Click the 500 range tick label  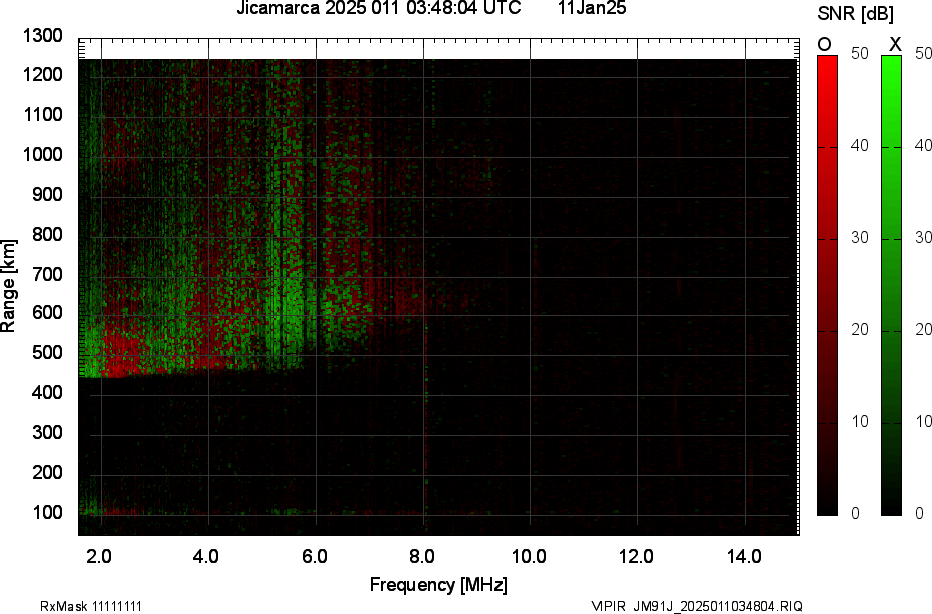(47, 352)
